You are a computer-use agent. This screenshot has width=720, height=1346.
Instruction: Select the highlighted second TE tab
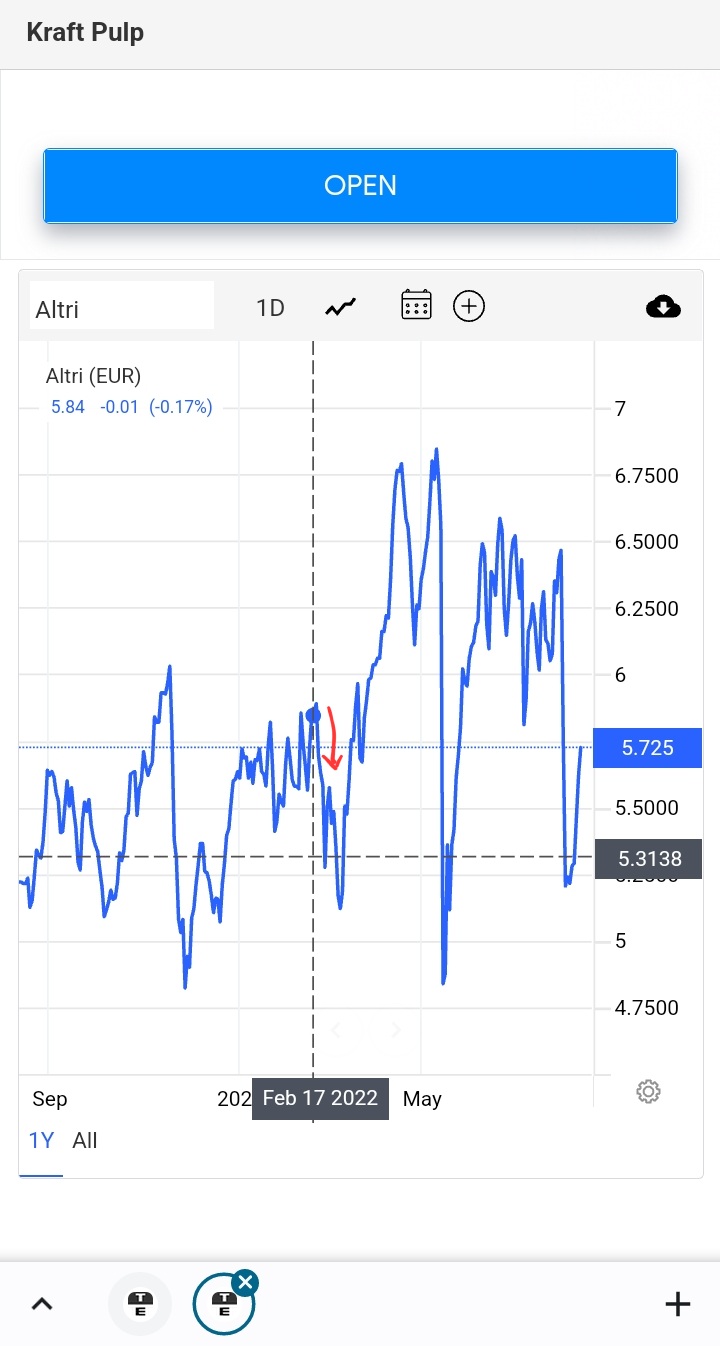pos(223,1306)
